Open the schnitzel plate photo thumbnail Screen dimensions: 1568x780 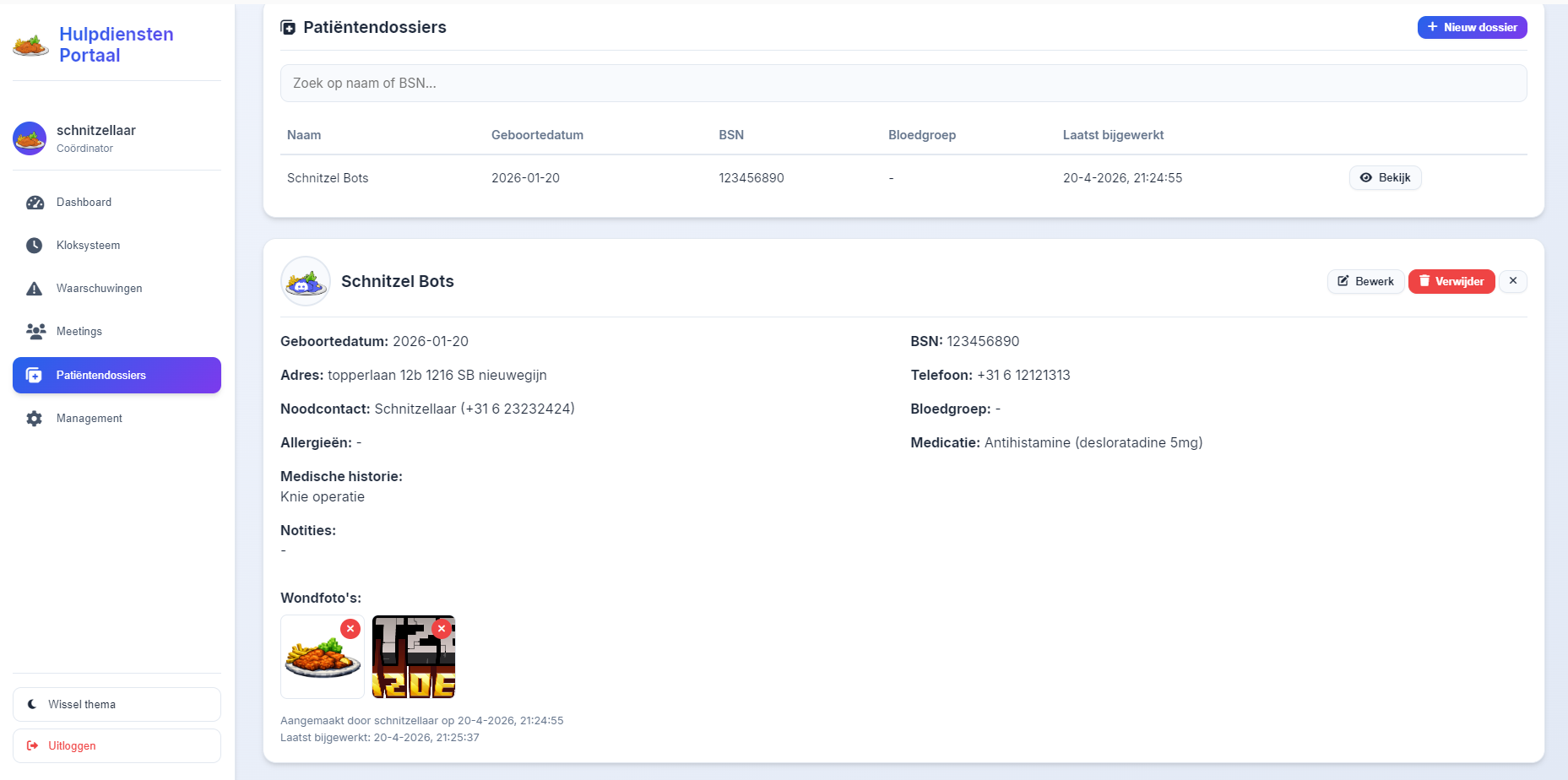coord(321,663)
